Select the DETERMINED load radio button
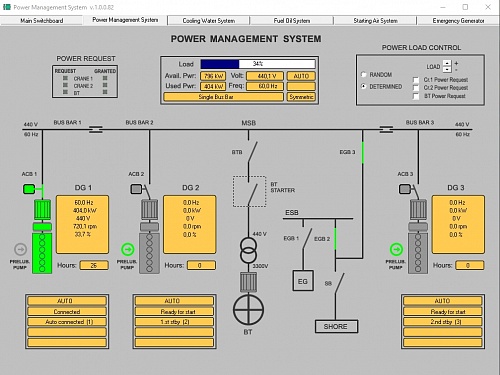 coord(364,86)
